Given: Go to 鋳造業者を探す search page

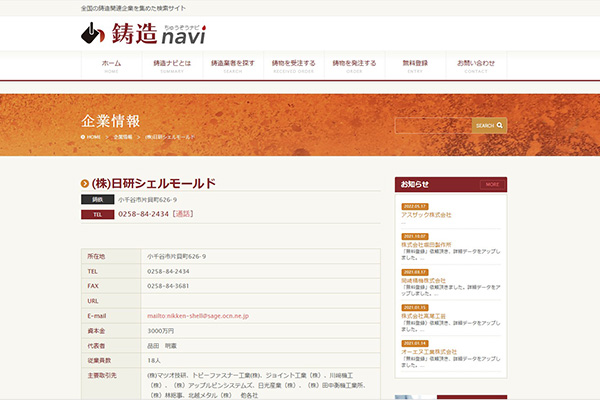Looking at the screenshot, I should tap(233, 66).
